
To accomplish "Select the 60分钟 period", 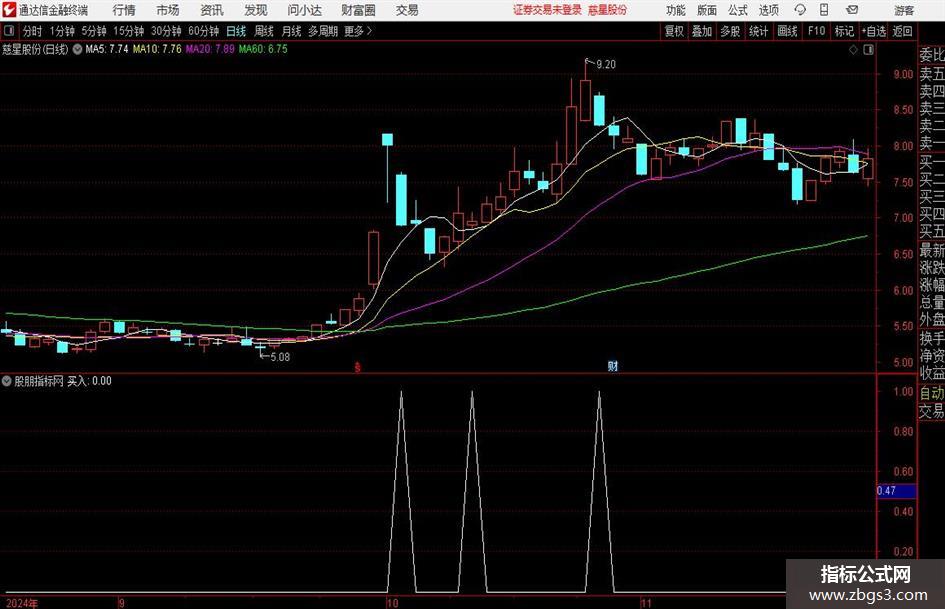I will pos(203,31).
